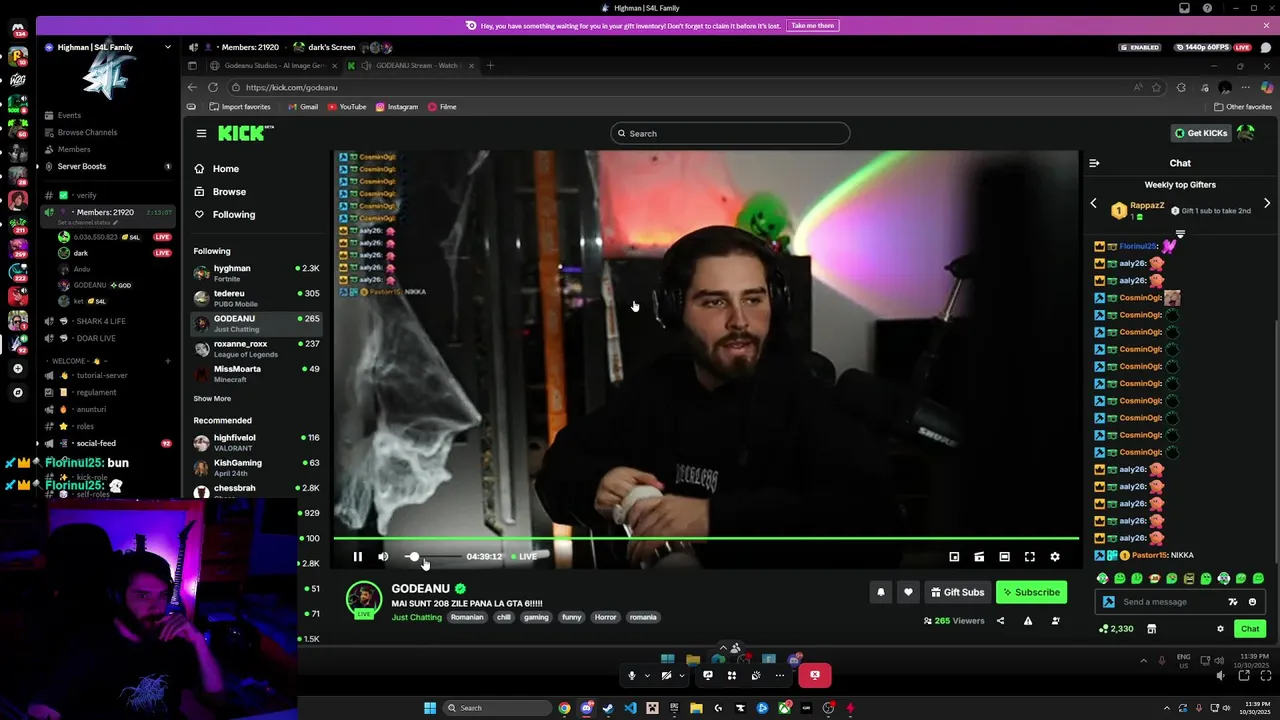Image resolution: width=1280 pixels, height=720 pixels.
Task: Open MissMoarta channel in sidebar
Action: (256, 374)
